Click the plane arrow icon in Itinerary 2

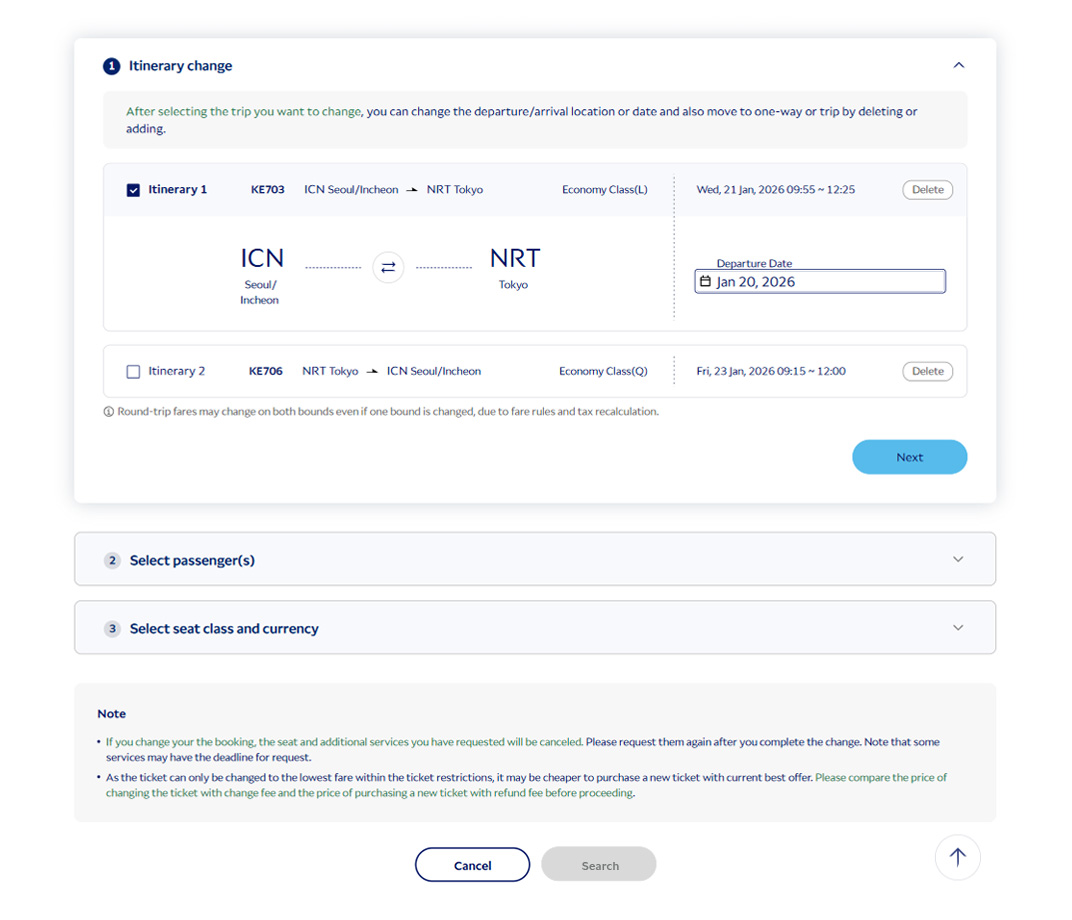coord(372,372)
